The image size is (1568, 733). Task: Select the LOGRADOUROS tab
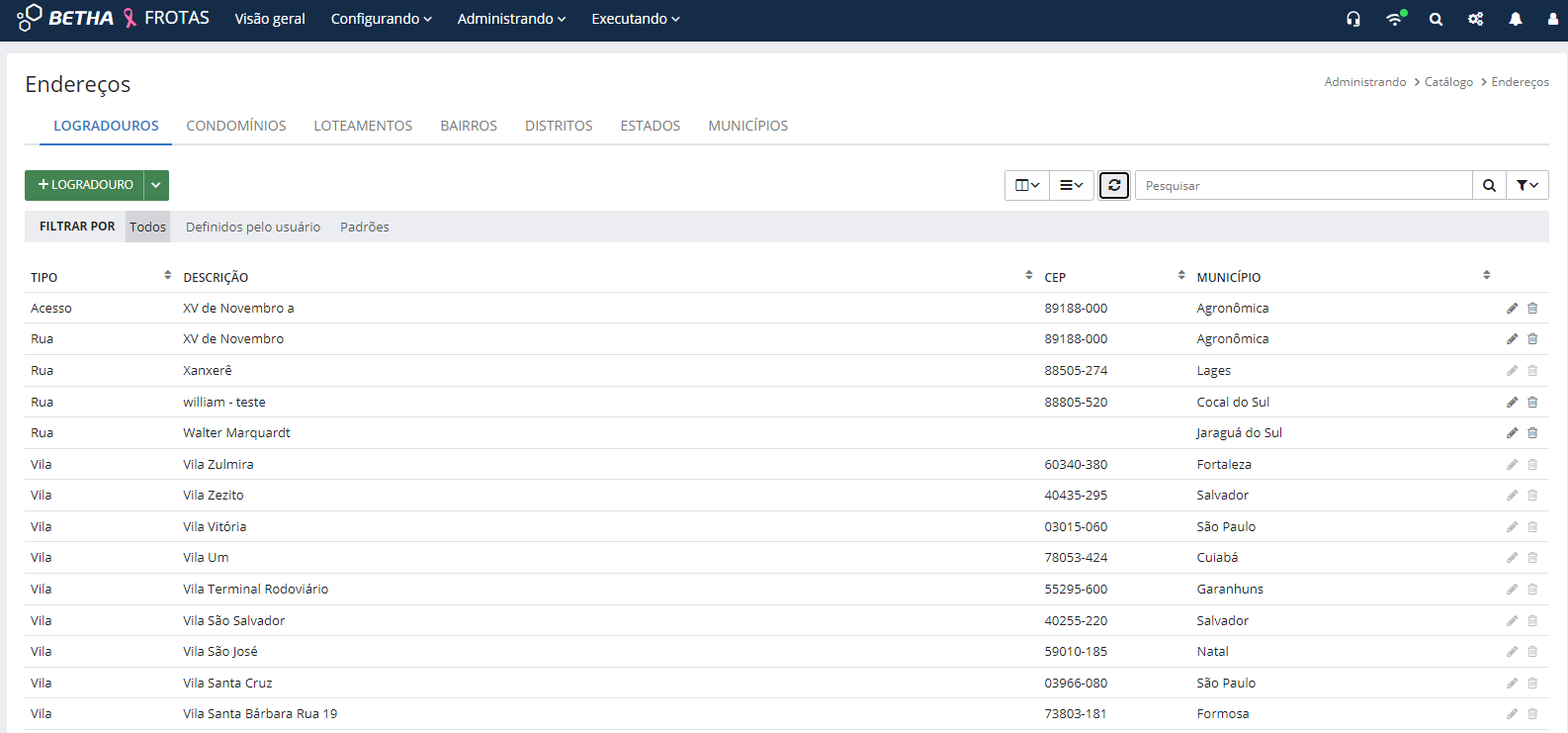tap(106, 126)
